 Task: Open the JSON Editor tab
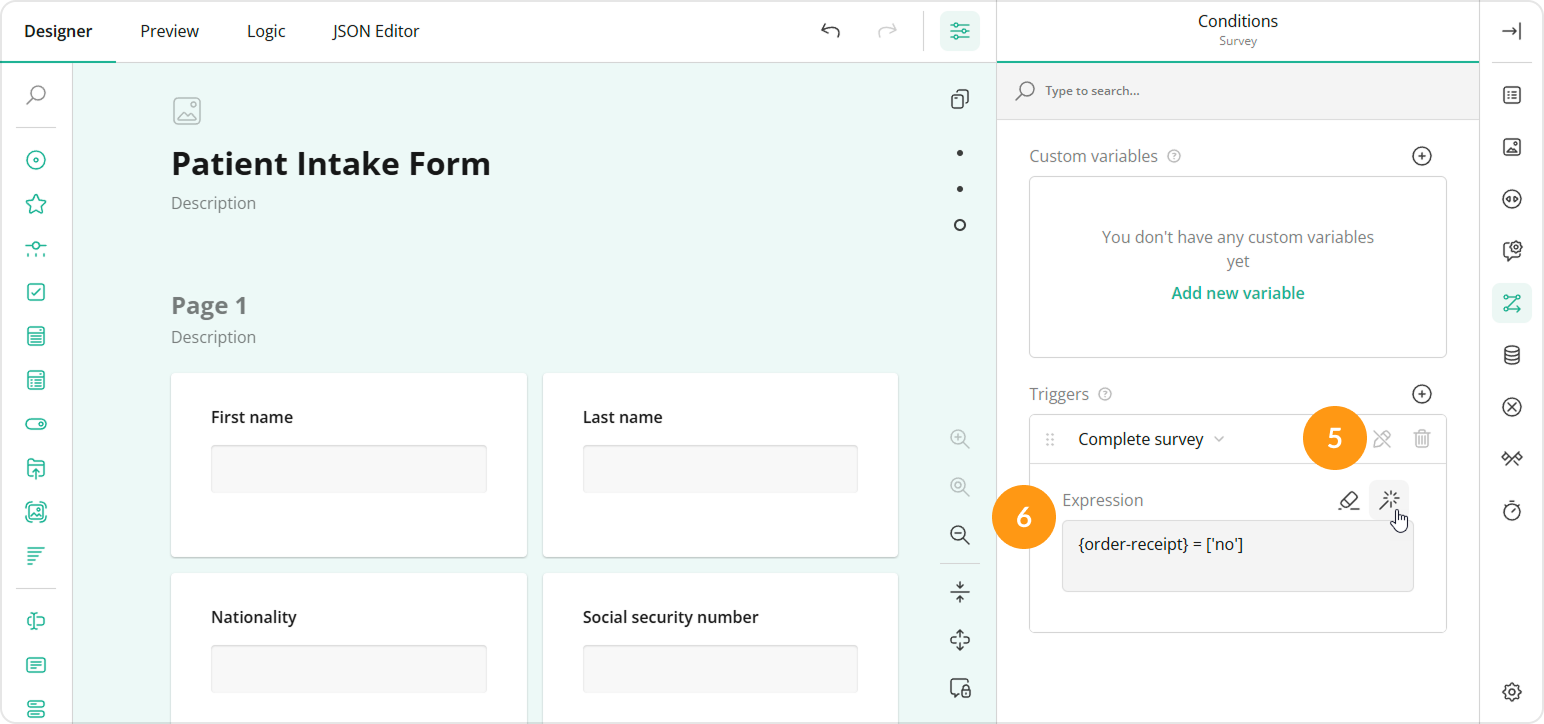[x=375, y=31]
